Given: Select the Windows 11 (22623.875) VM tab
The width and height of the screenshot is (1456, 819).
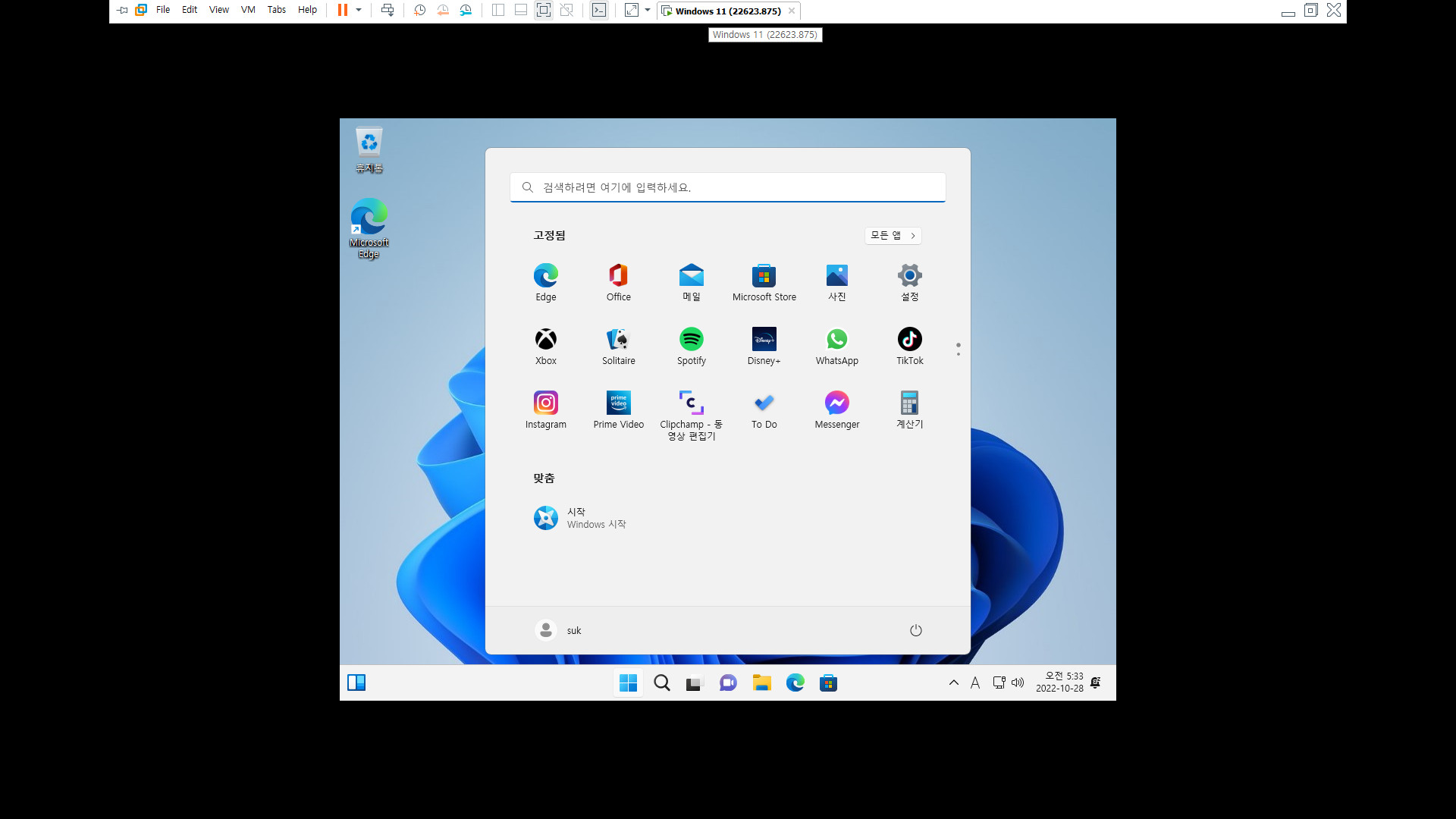Looking at the screenshot, I should [x=728, y=11].
